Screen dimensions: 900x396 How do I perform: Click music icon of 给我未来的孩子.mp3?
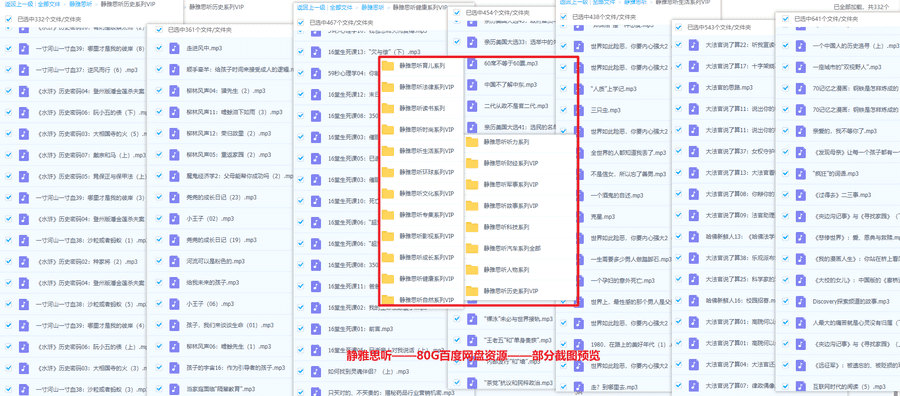(174, 282)
